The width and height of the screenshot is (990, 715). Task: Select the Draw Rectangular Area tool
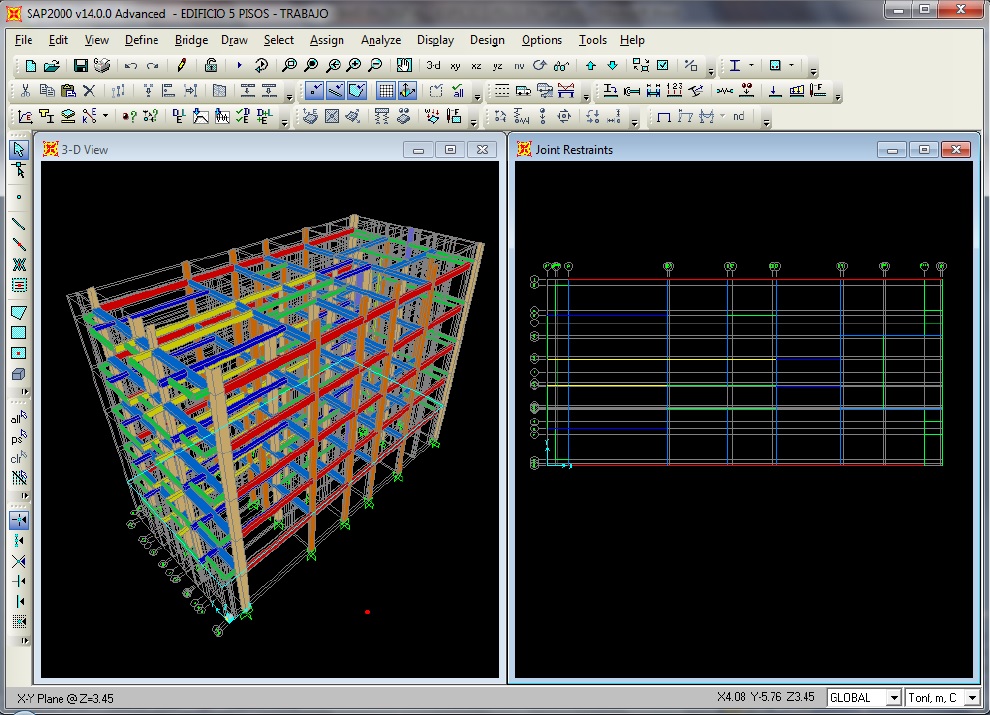(x=19, y=332)
